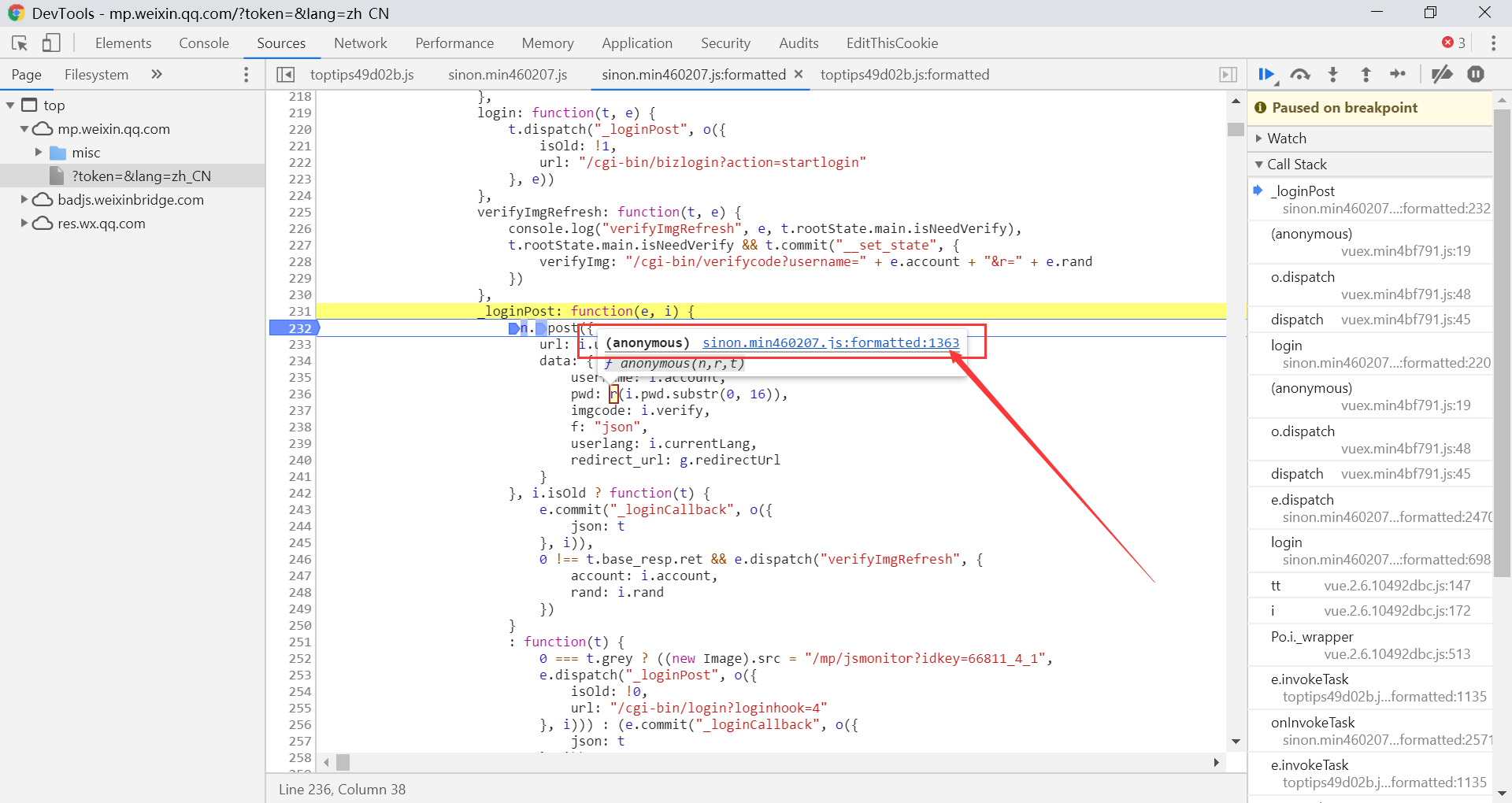Add a breakpoint on line 246
Image resolution: width=1512 pixels, height=803 pixels.
300,560
